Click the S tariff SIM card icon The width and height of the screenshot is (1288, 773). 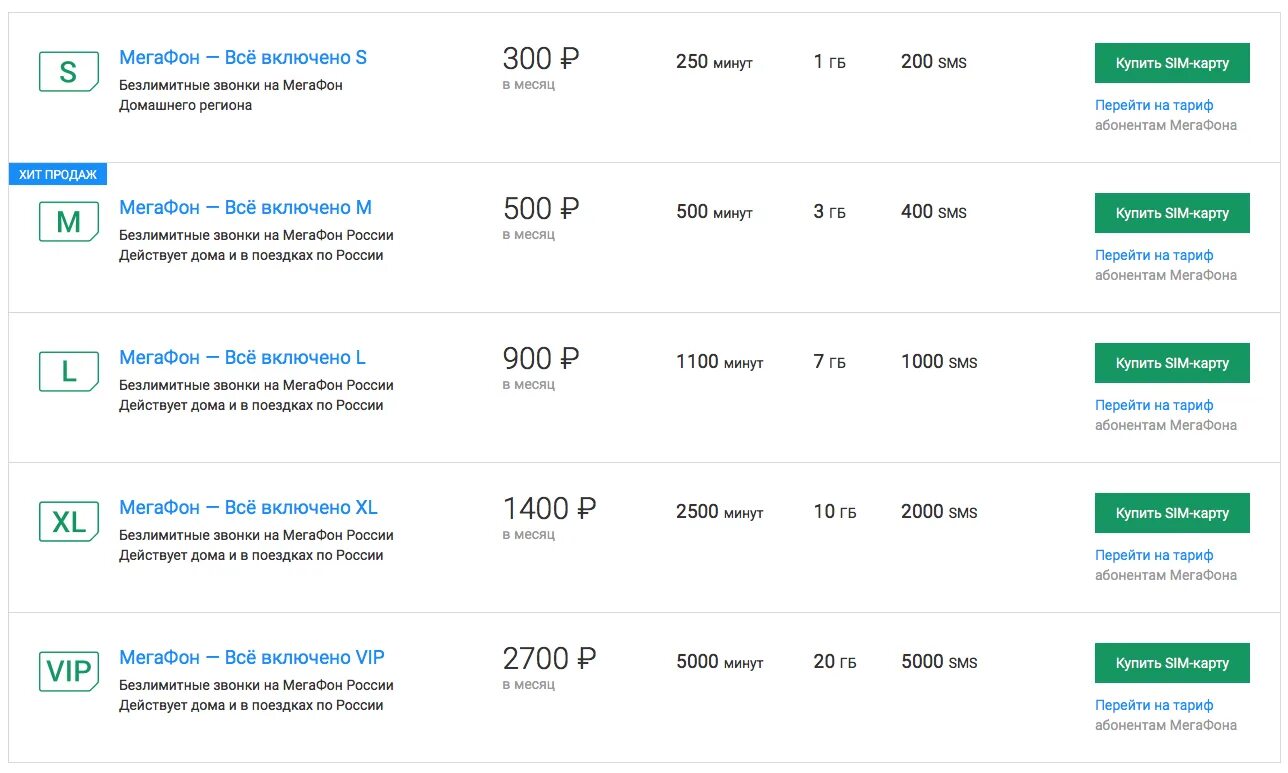pos(68,72)
